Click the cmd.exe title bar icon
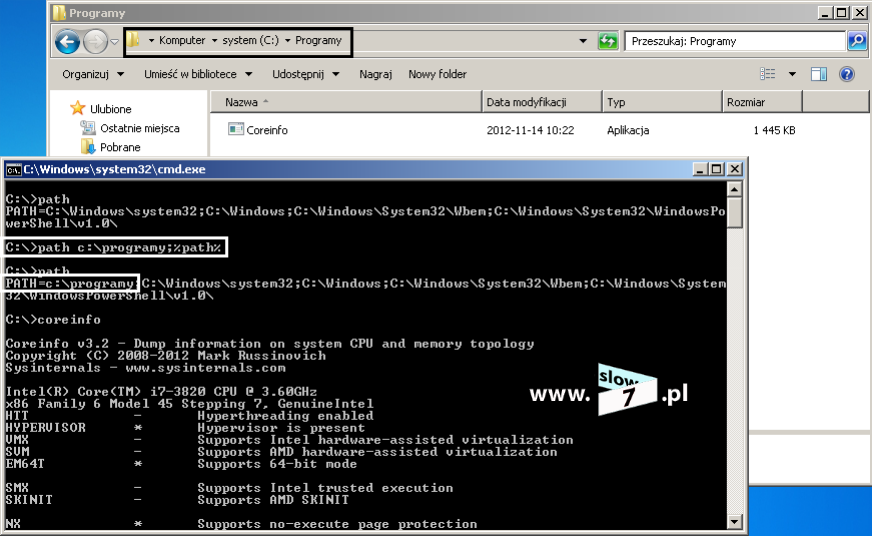Screen dimensions: 872x536 (13, 170)
